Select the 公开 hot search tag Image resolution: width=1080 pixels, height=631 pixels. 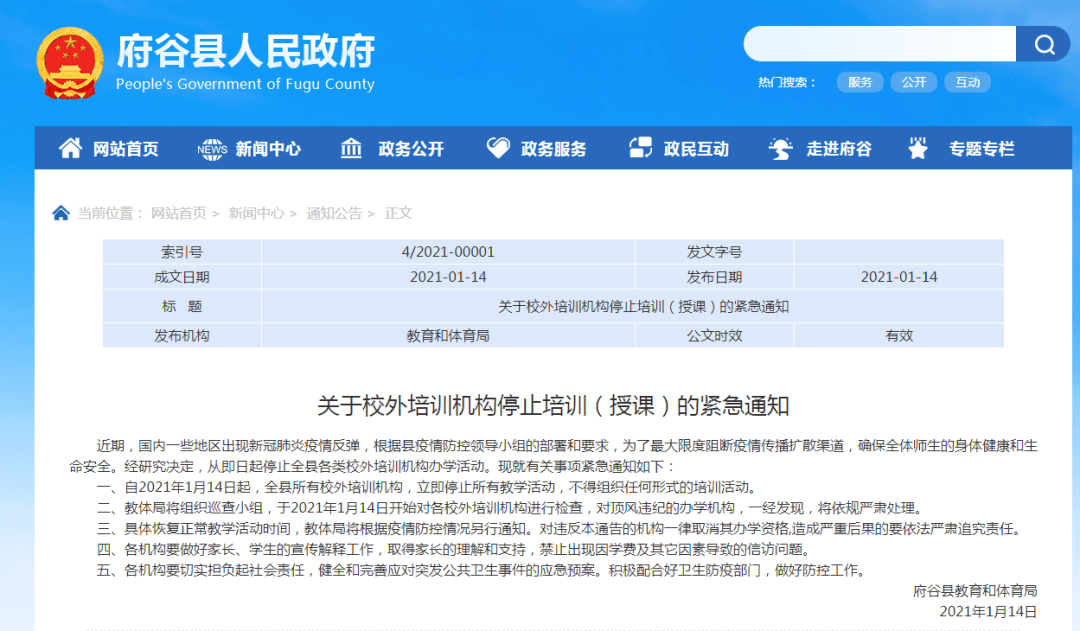tap(913, 83)
